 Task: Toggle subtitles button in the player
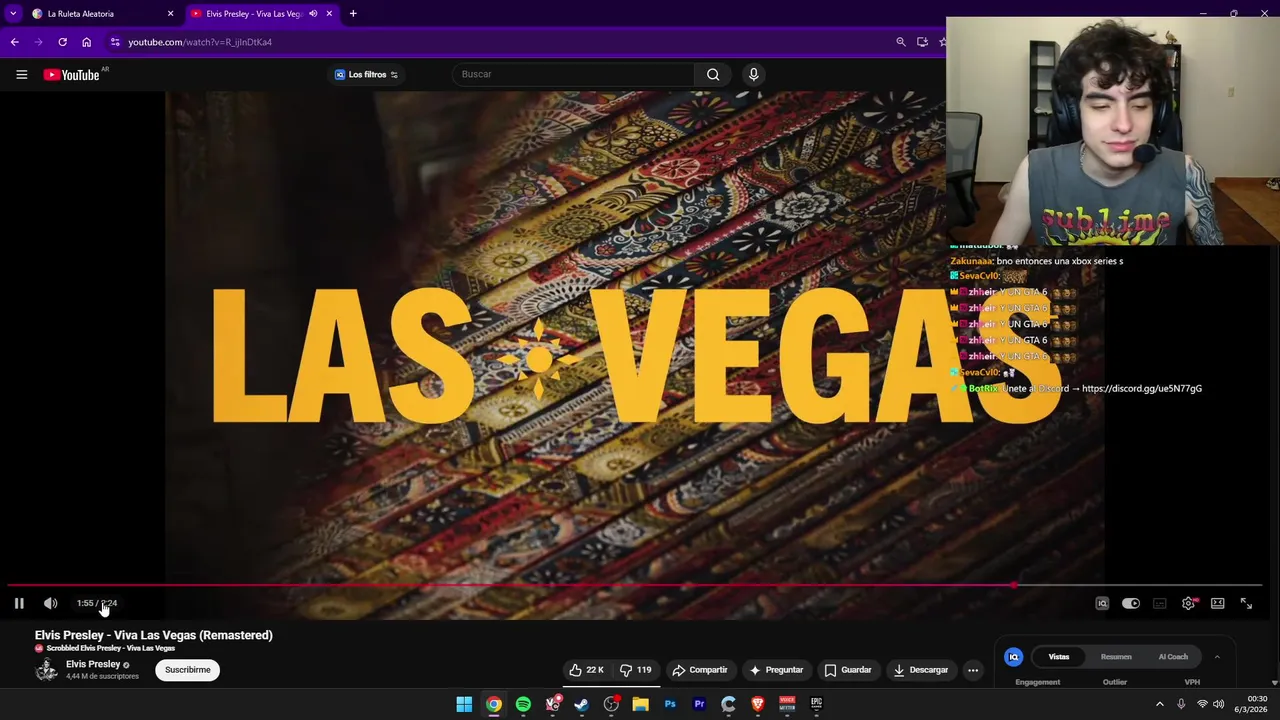[1160, 603]
